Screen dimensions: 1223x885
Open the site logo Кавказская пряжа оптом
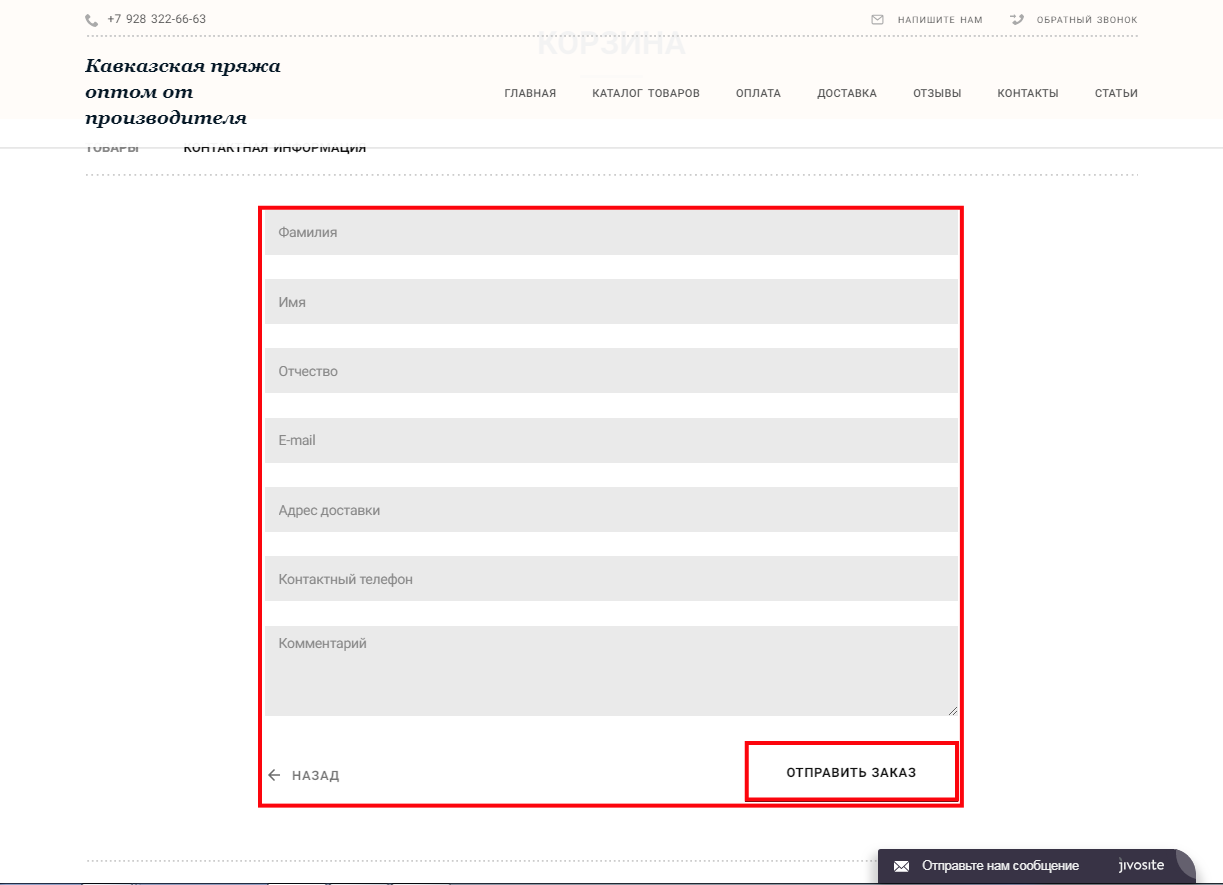[184, 92]
